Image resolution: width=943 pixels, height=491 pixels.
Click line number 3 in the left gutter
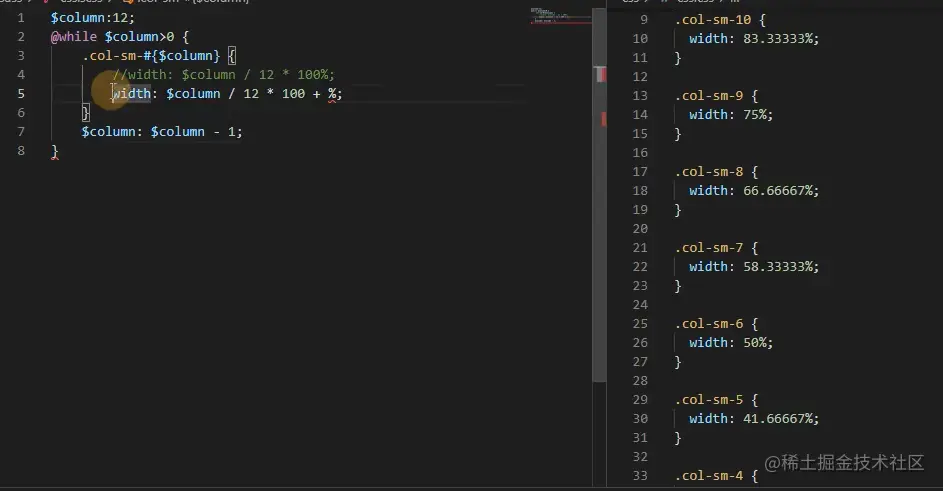21,56
